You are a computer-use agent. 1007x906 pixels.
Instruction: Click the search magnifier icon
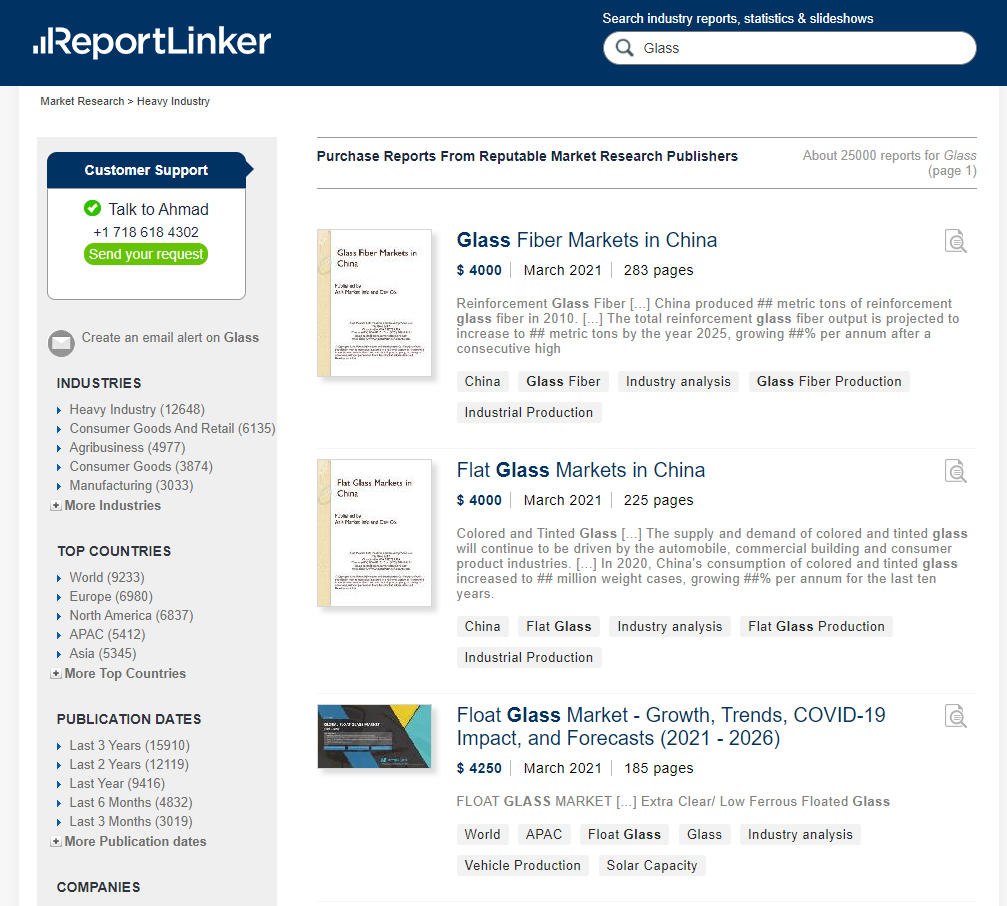[625, 48]
